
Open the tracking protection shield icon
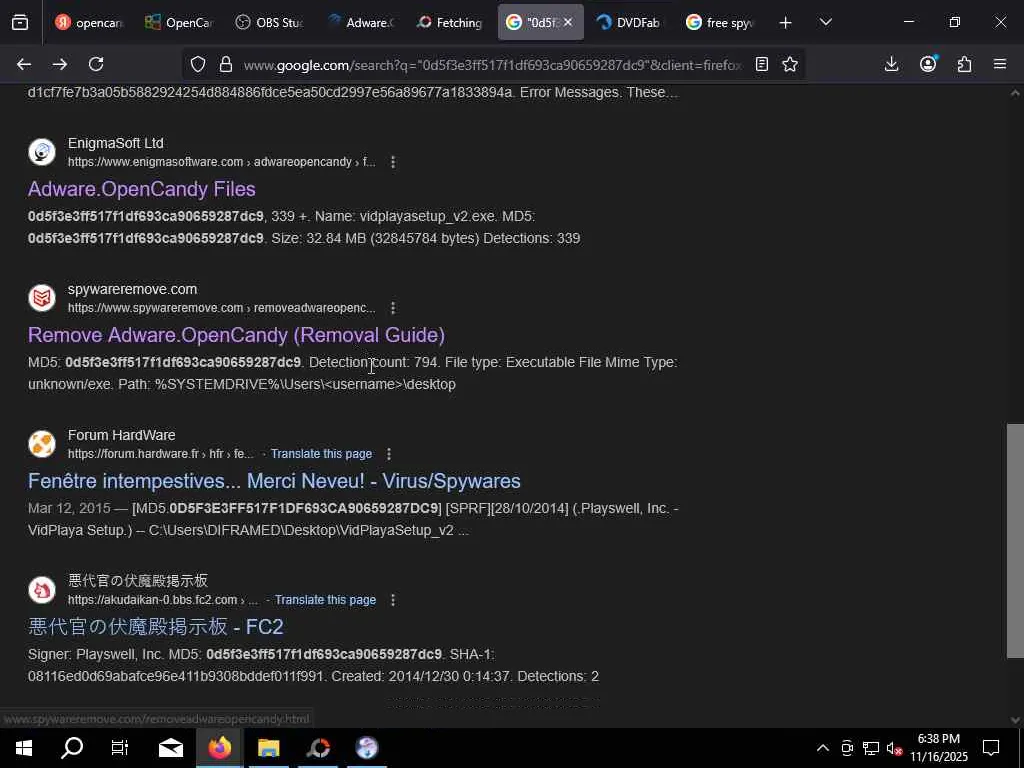tap(198, 64)
